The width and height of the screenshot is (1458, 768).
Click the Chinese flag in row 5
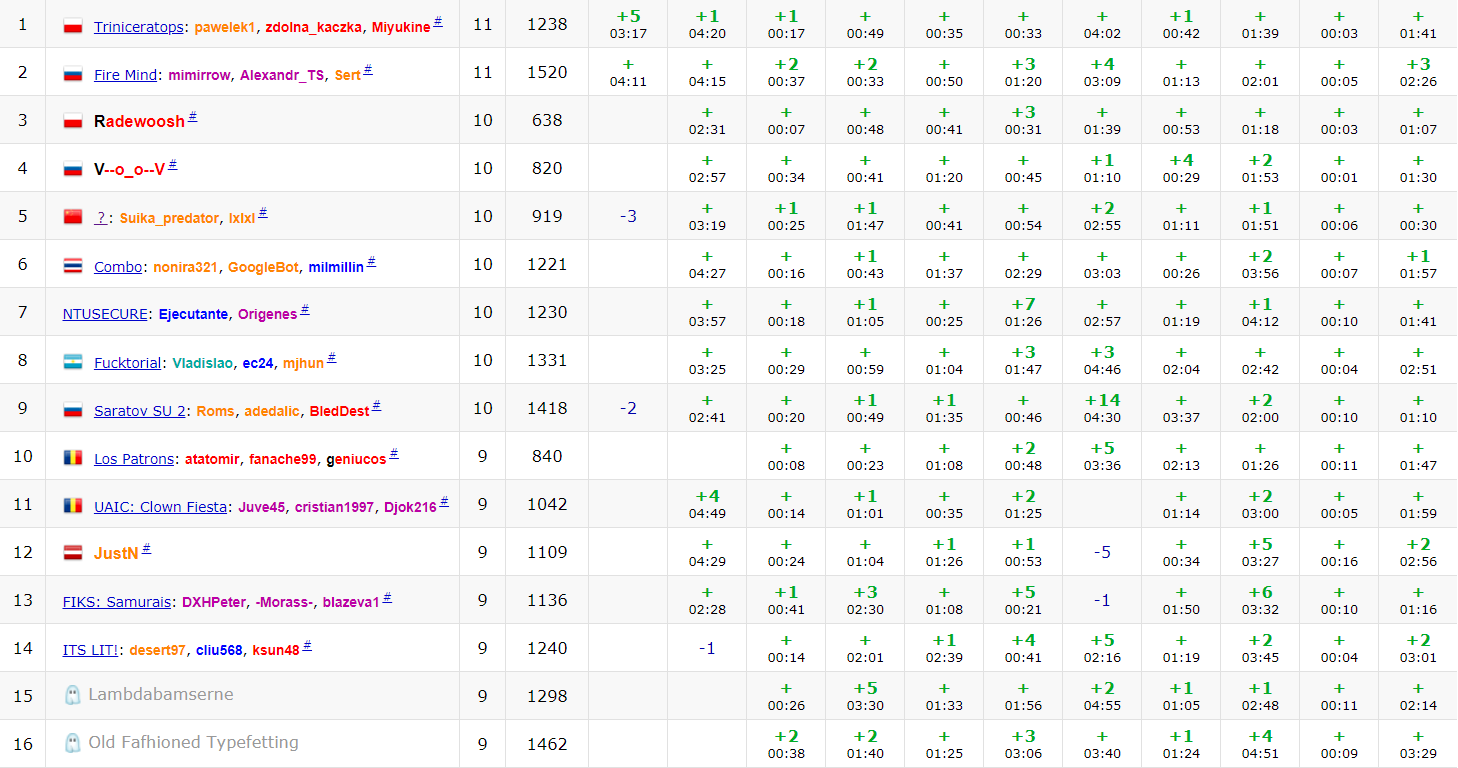coord(72,217)
